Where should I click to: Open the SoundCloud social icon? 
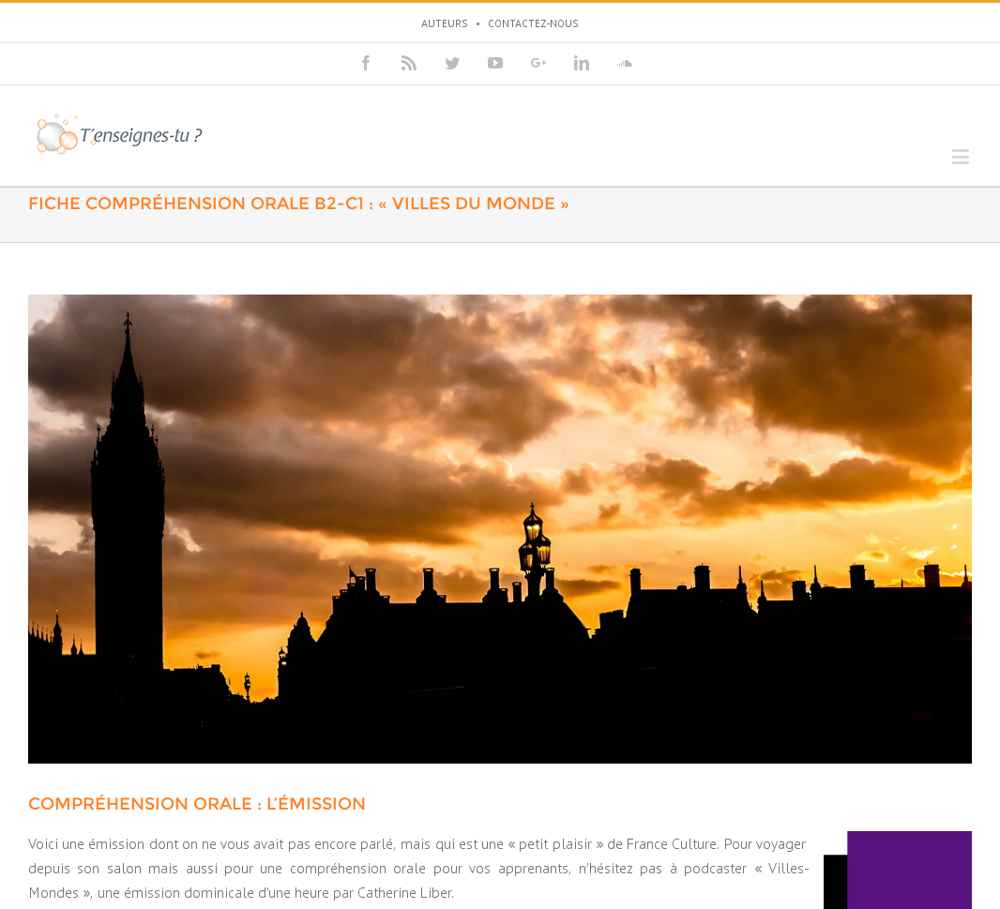624,63
